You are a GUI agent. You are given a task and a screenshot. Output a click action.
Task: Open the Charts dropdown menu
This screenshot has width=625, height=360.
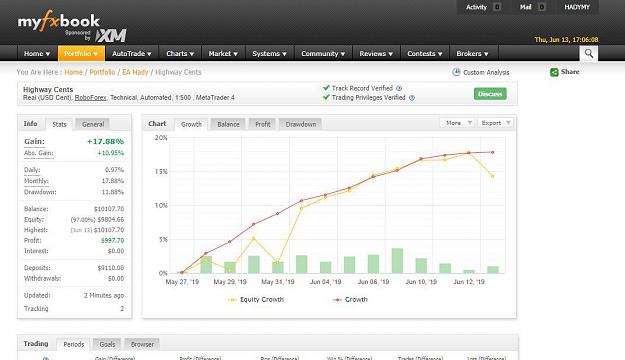(180, 53)
